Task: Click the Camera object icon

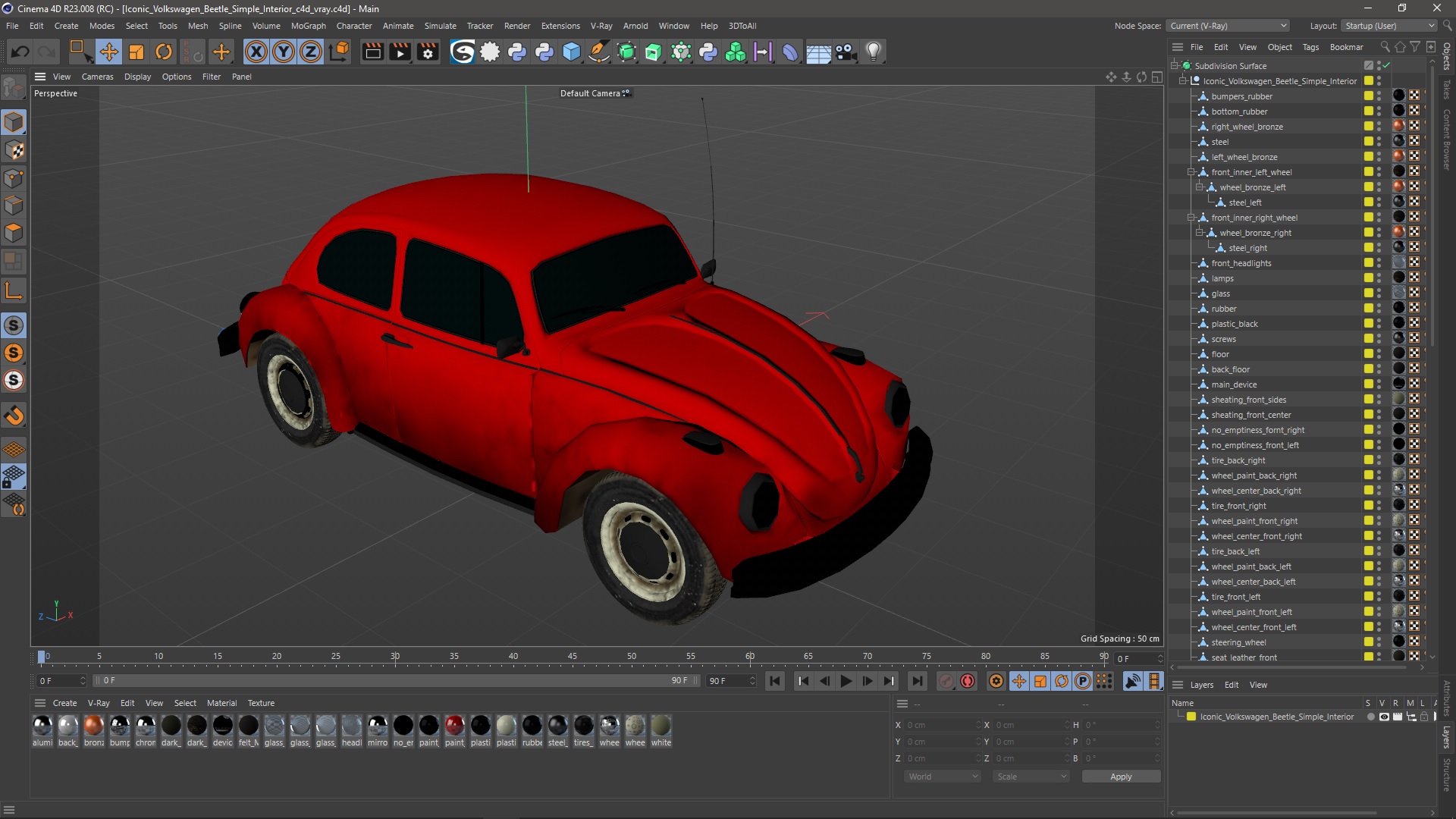Action: pos(846,52)
